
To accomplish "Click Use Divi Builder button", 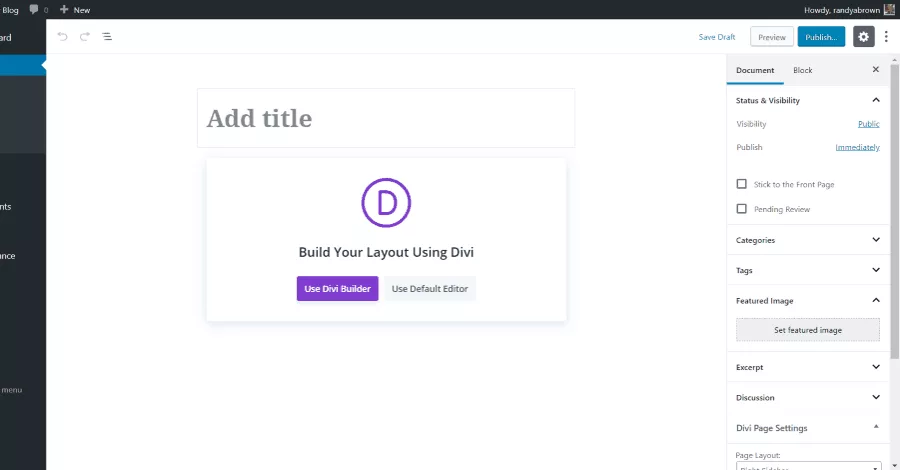I will click(338, 289).
